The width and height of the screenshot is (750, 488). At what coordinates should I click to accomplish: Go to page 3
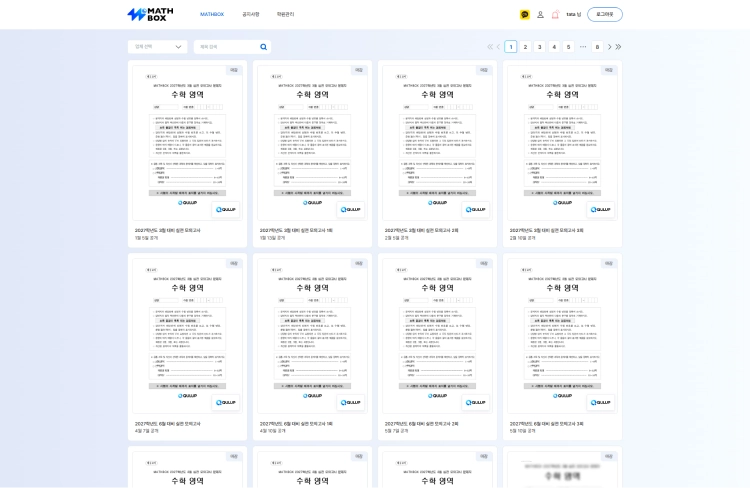click(x=540, y=47)
